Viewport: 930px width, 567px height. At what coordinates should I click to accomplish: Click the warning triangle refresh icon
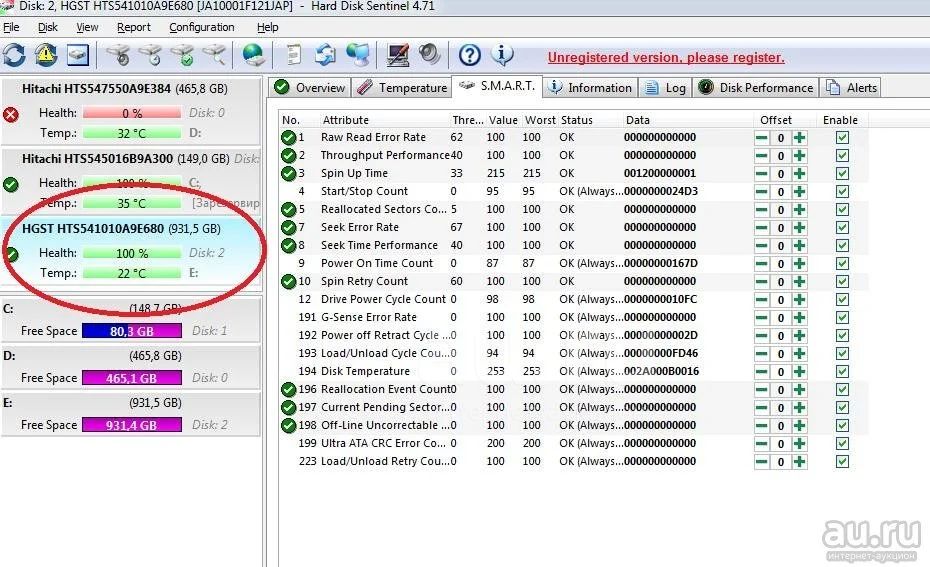tap(46, 55)
